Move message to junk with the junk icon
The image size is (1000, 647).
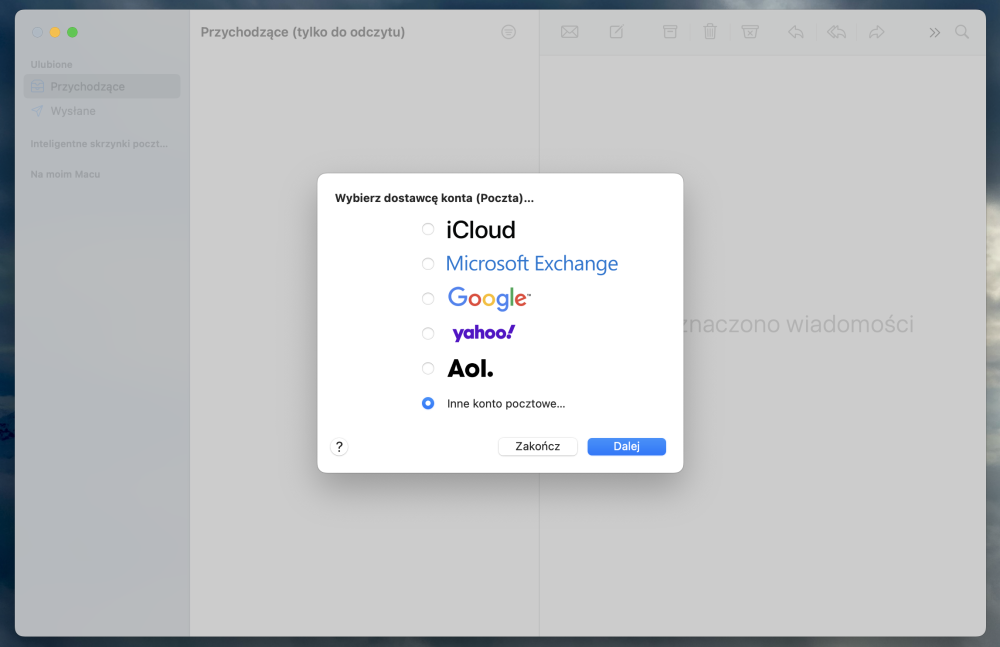click(750, 32)
